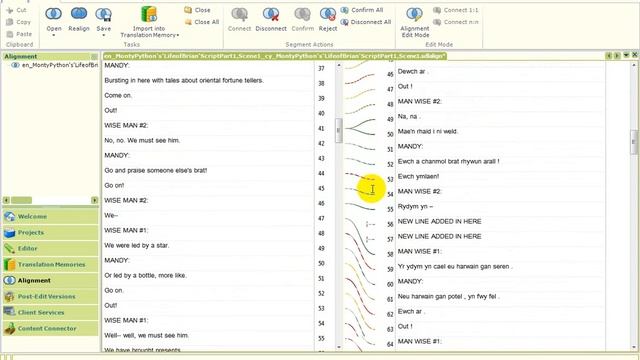Viewport: 640px width, 360px height.
Task: Click source segment "Come on."
Action: click(118, 96)
